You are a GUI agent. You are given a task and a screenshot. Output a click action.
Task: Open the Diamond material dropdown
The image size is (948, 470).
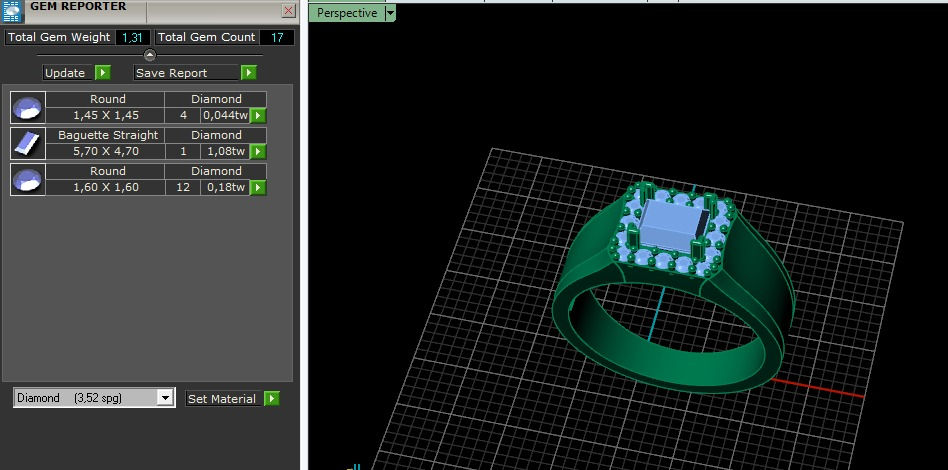[x=165, y=397]
